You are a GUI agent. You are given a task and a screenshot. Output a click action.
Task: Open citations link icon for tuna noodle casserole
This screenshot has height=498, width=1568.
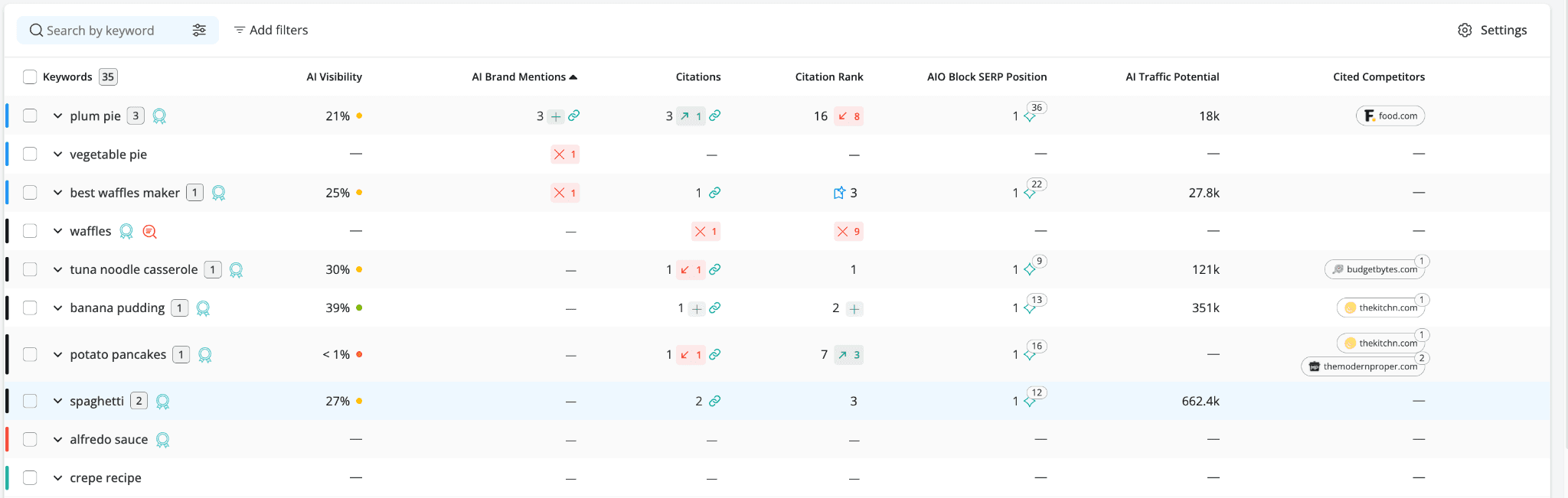coord(714,269)
